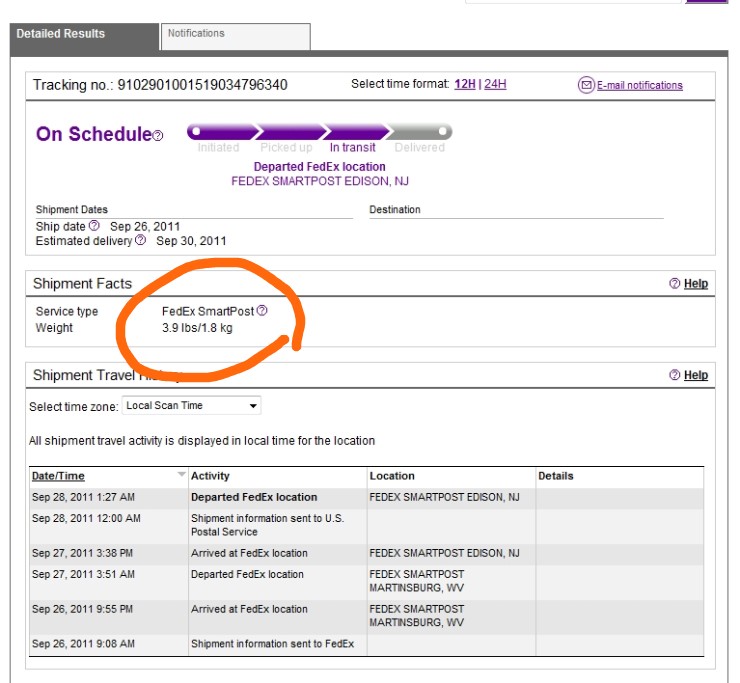Image resolution: width=740 pixels, height=683 pixels.
Task: Click the Sep 28, 2011 1:27 AM row
Action: point(366,497)
